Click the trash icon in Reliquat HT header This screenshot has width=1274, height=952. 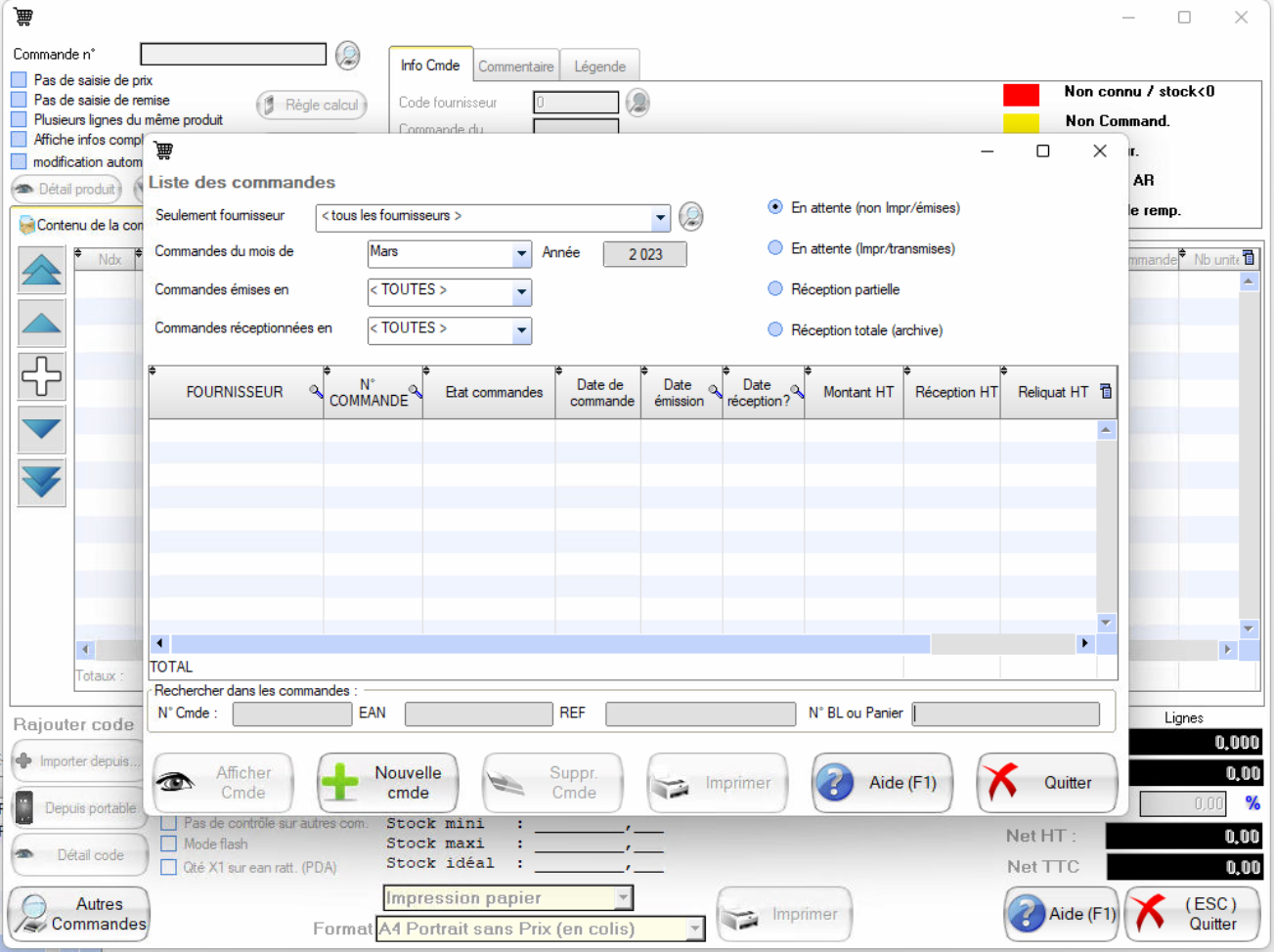pos(1106,392)
